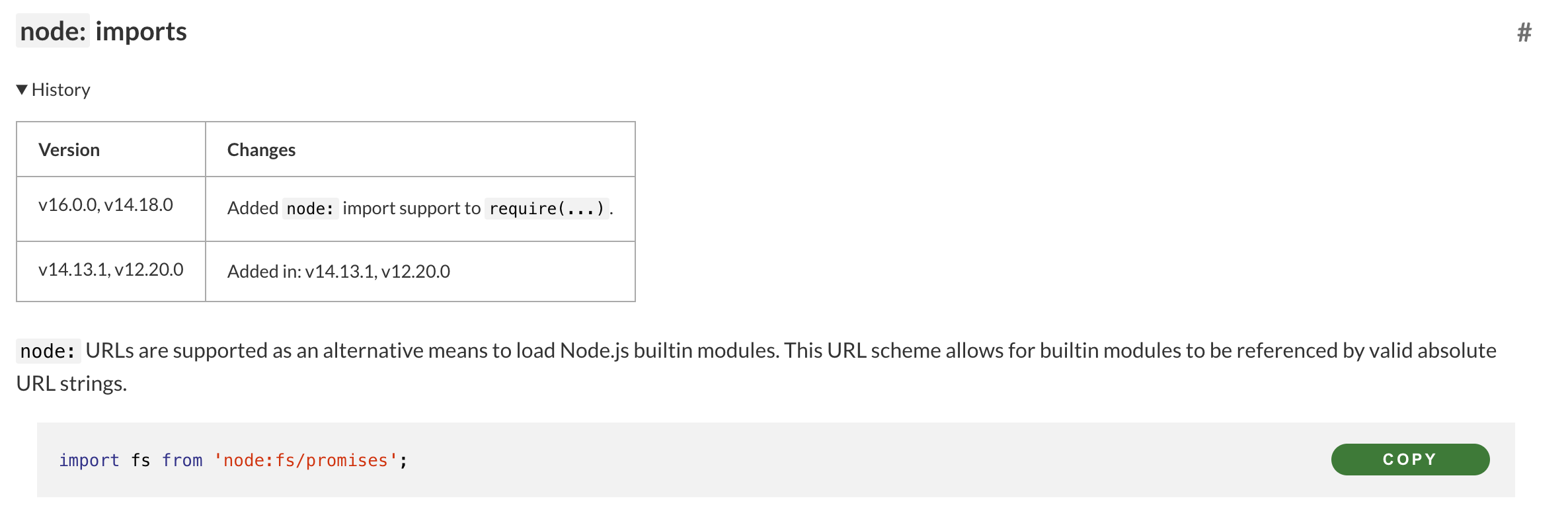Select the Version column header
The width and height of the screenshot is (1568, 525).
click(x=69, y=149)
